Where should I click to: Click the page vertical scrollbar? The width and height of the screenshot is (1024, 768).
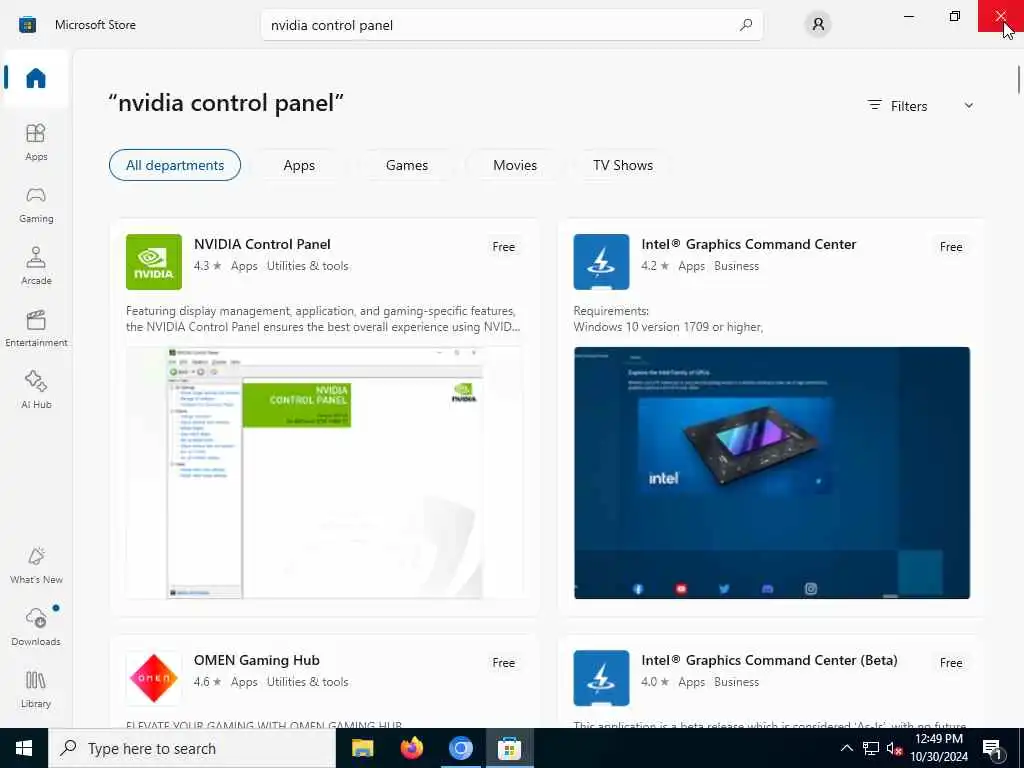pos(1019,80)
